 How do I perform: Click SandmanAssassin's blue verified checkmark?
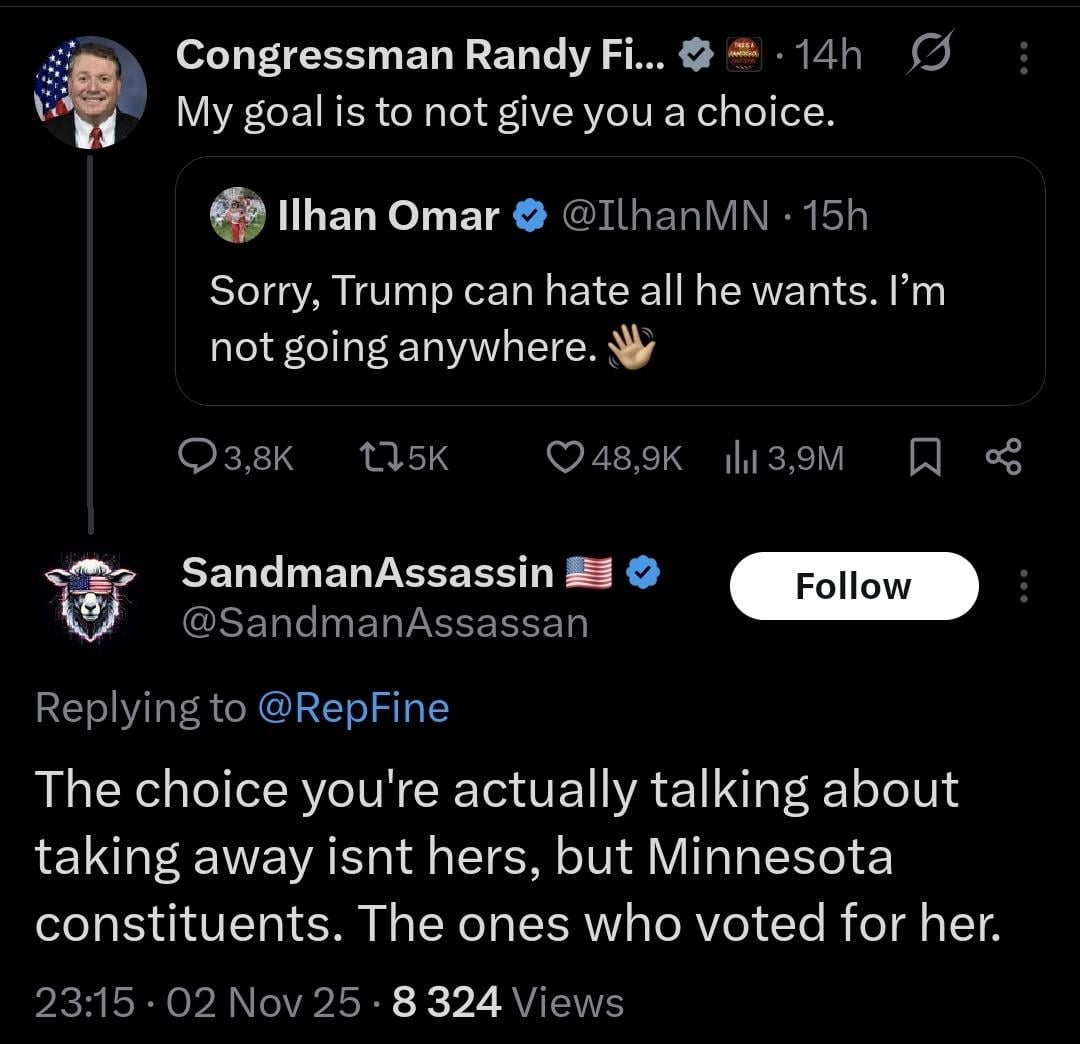pyautogui.click(x=643, y=573)
